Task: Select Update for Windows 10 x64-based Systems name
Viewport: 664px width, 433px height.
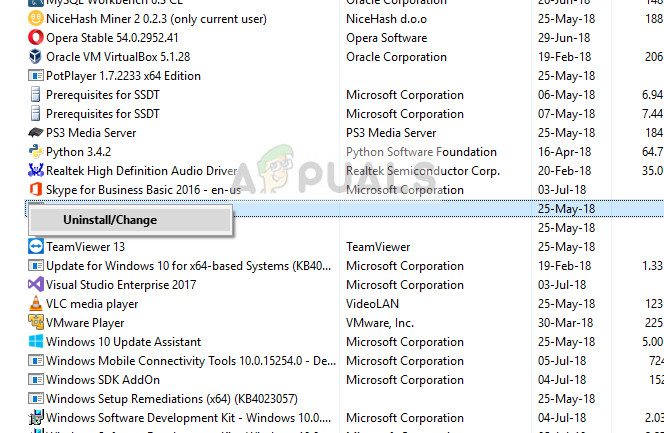Action: 188,266
